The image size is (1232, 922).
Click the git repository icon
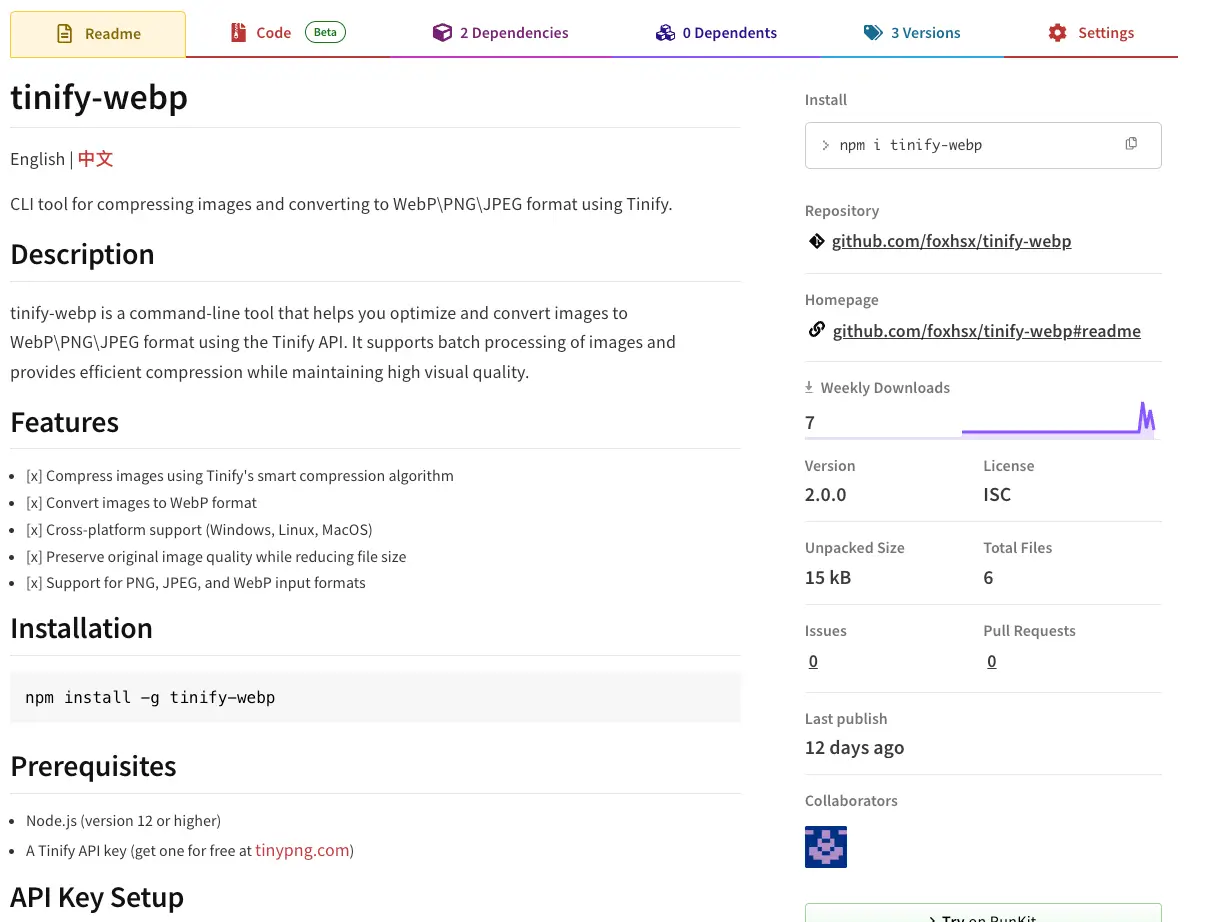816,241
